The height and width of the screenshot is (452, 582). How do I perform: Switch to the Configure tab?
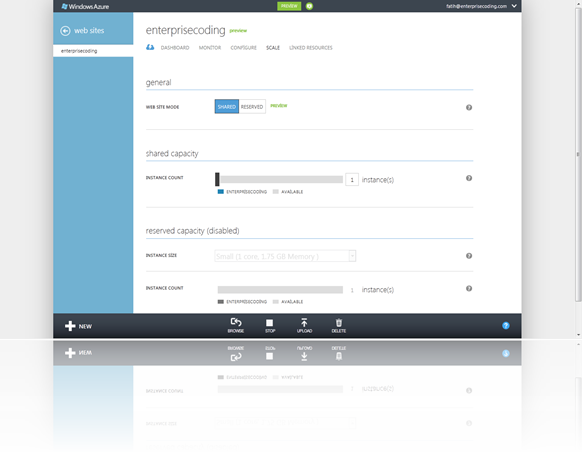(243, 48)
